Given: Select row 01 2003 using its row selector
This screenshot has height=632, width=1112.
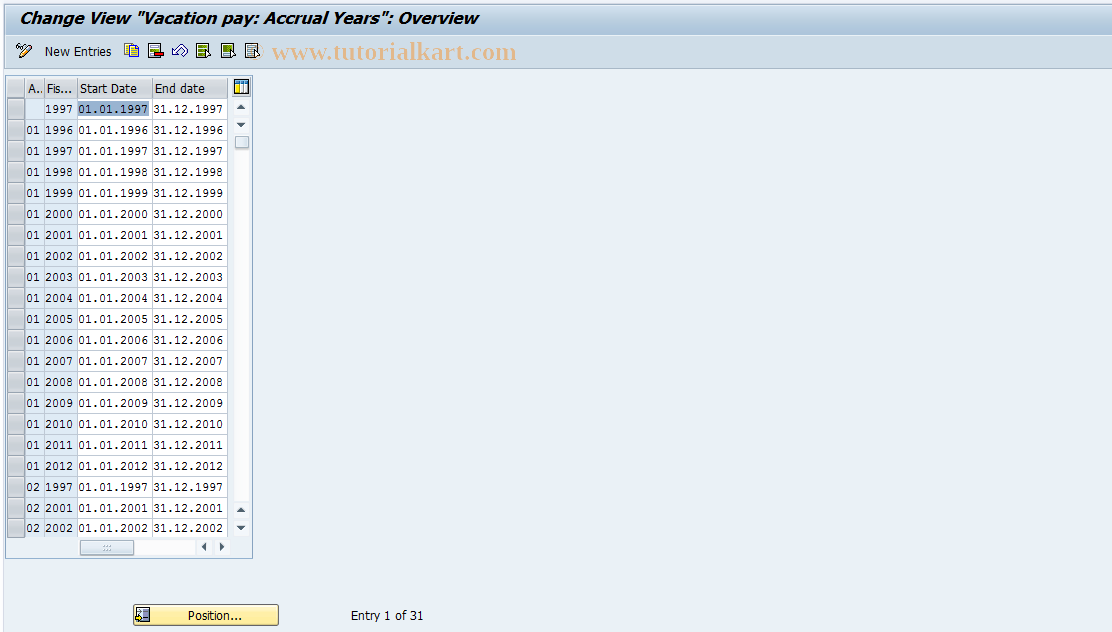Looking at the screenshot, I should (x=16, y=277).
